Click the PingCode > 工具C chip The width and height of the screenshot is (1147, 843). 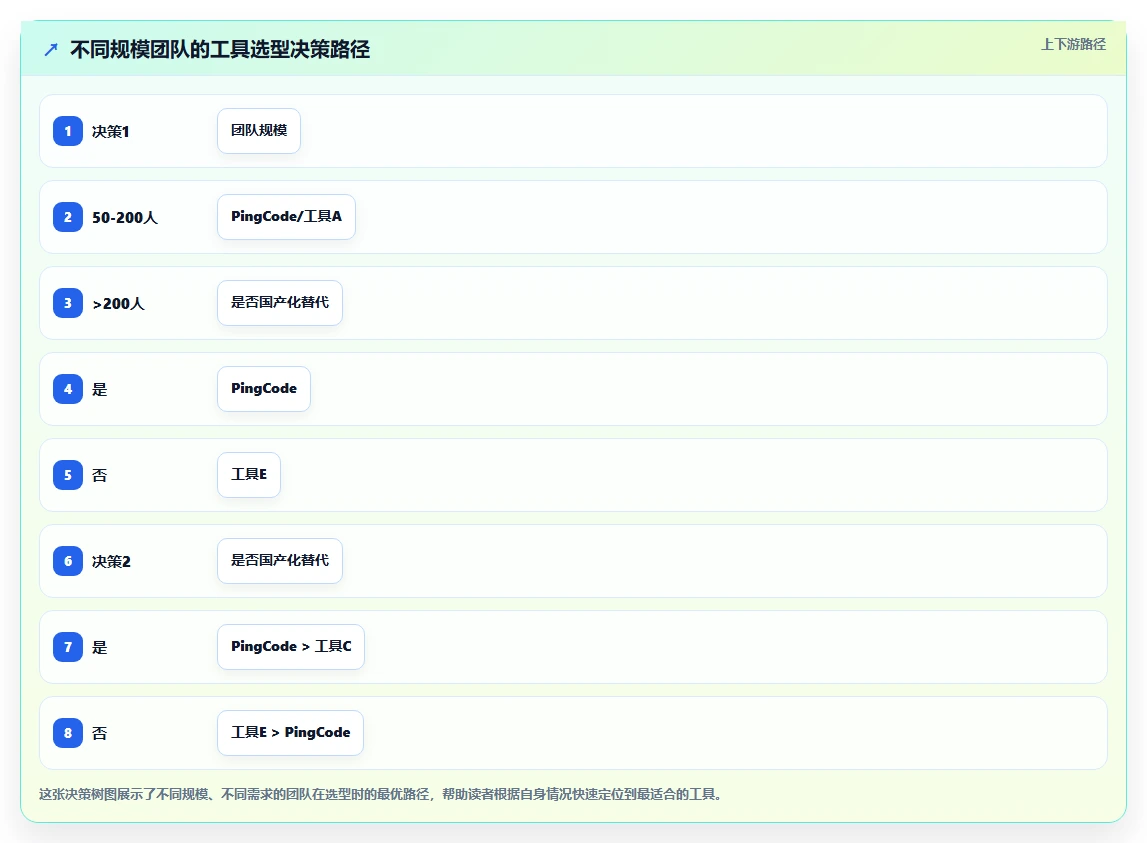(290, 647)
